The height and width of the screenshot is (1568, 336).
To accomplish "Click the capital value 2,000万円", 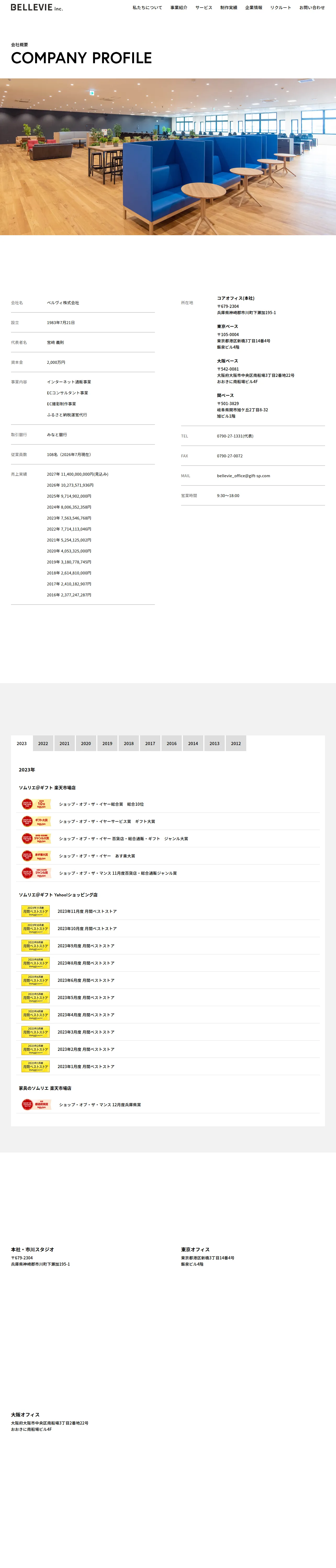I will tap(56, 362).
